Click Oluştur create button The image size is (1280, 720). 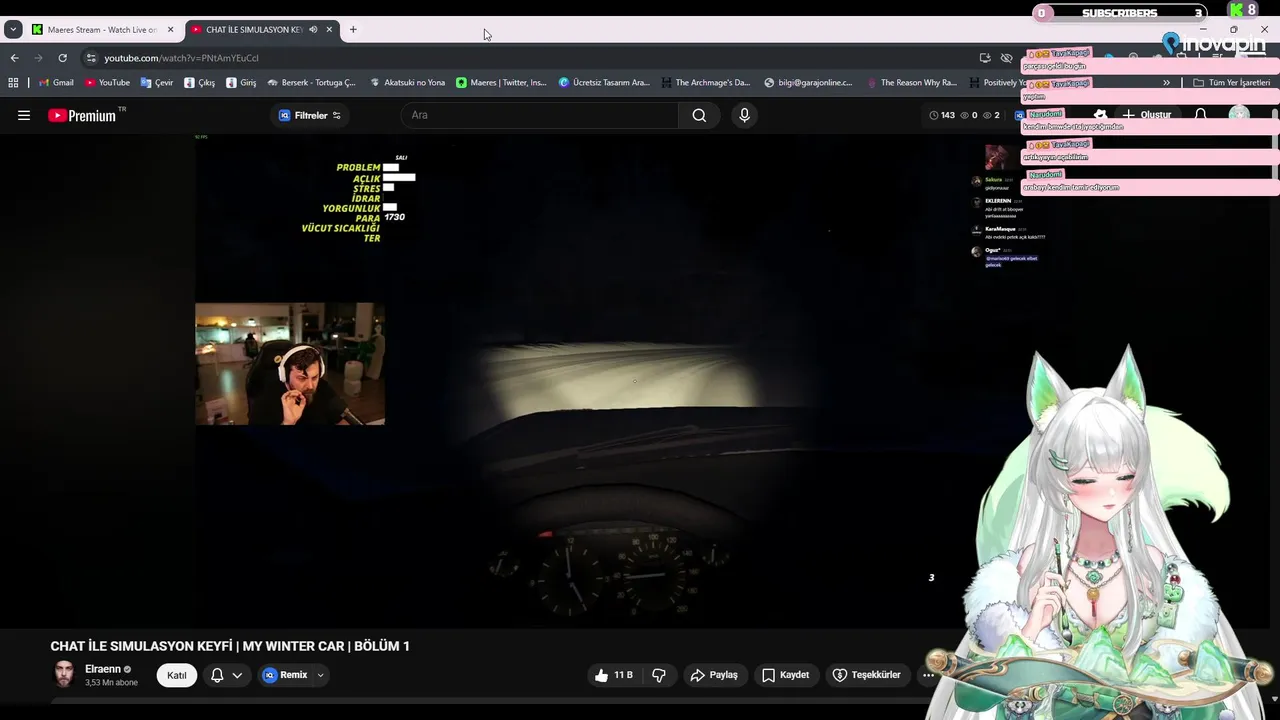[x=1146, y=115]
